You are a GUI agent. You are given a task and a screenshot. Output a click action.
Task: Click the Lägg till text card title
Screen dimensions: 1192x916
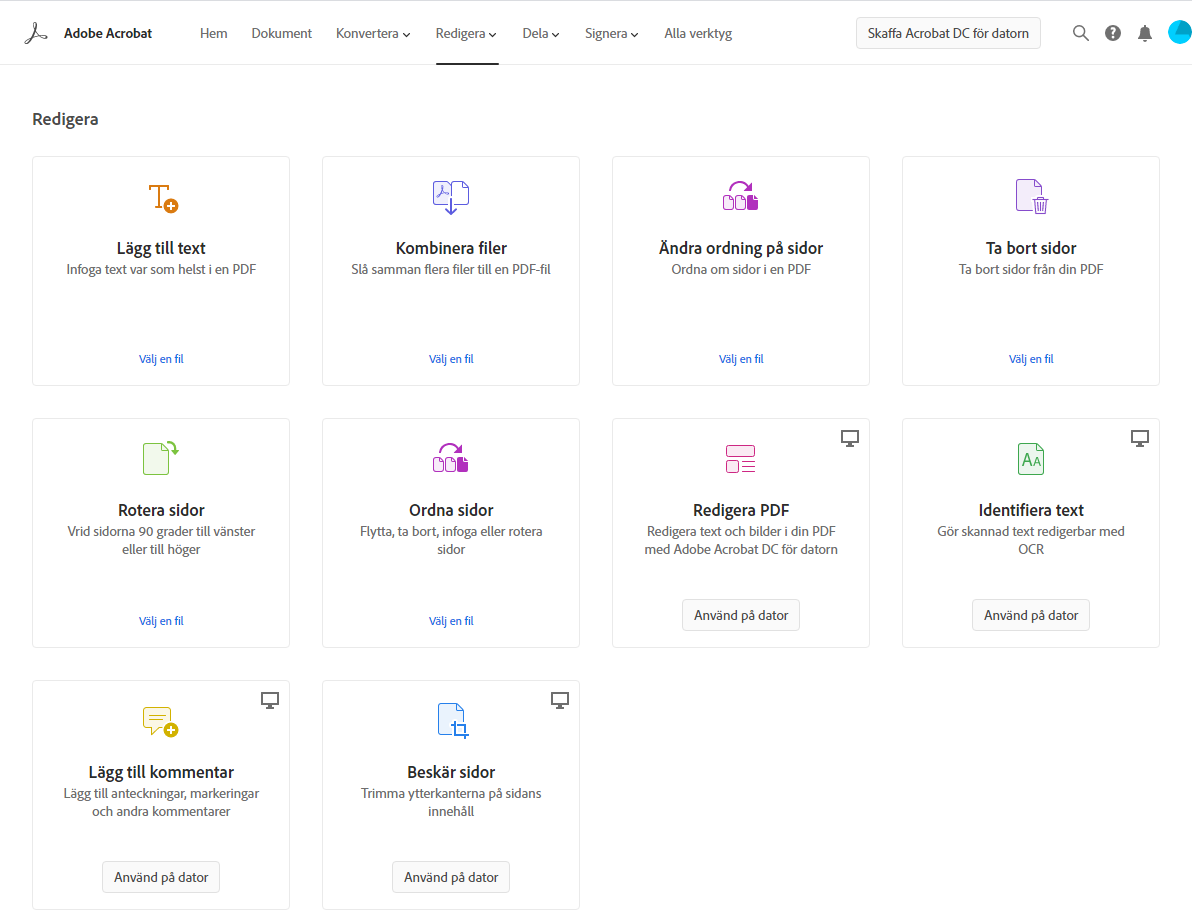coord(161,249)
